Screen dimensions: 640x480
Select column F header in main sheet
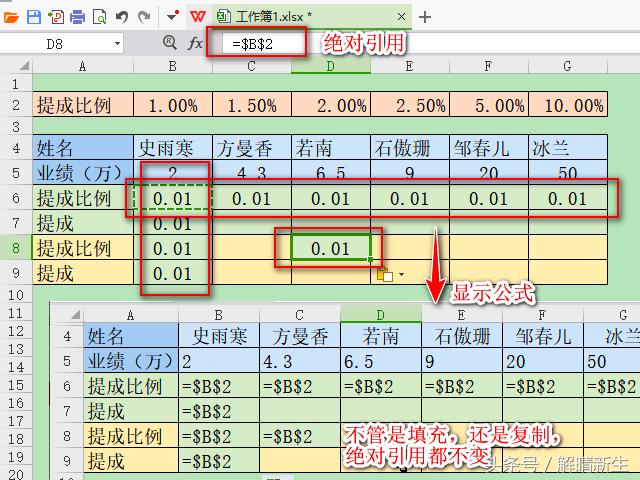488,66
